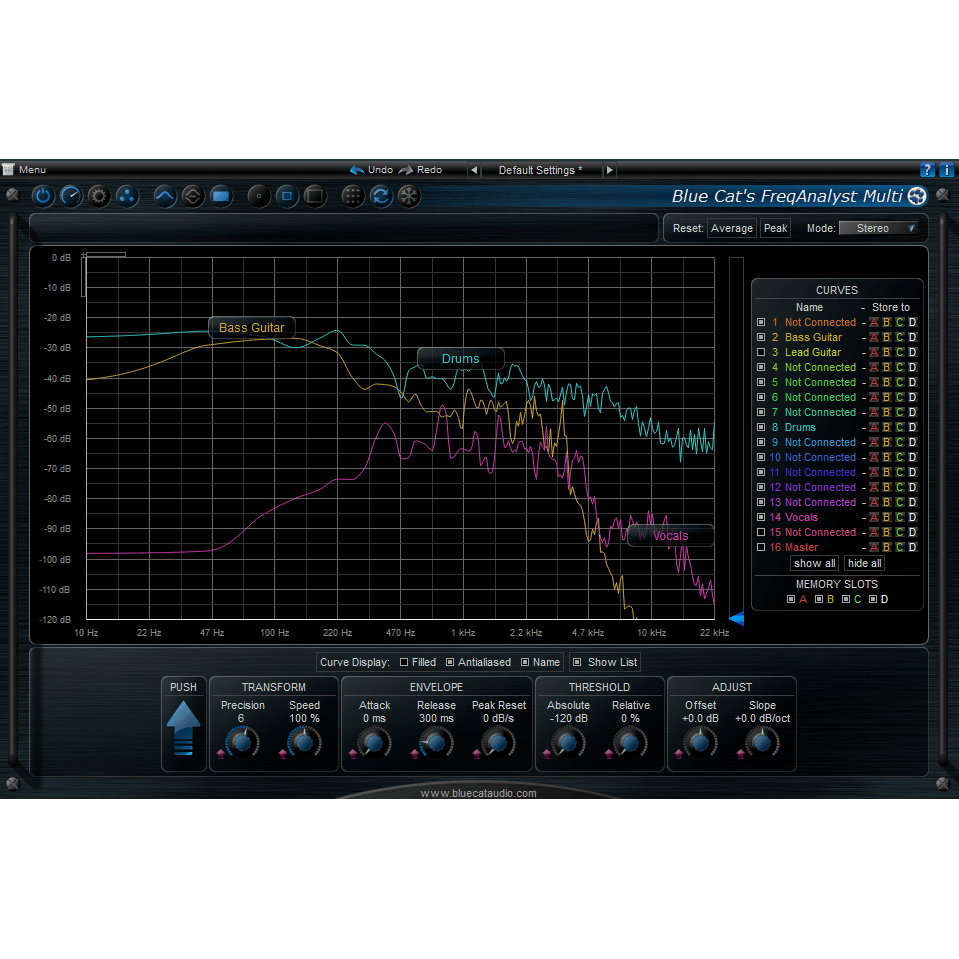Click the show all curves button
959x959 pixels.
(815, 563)
